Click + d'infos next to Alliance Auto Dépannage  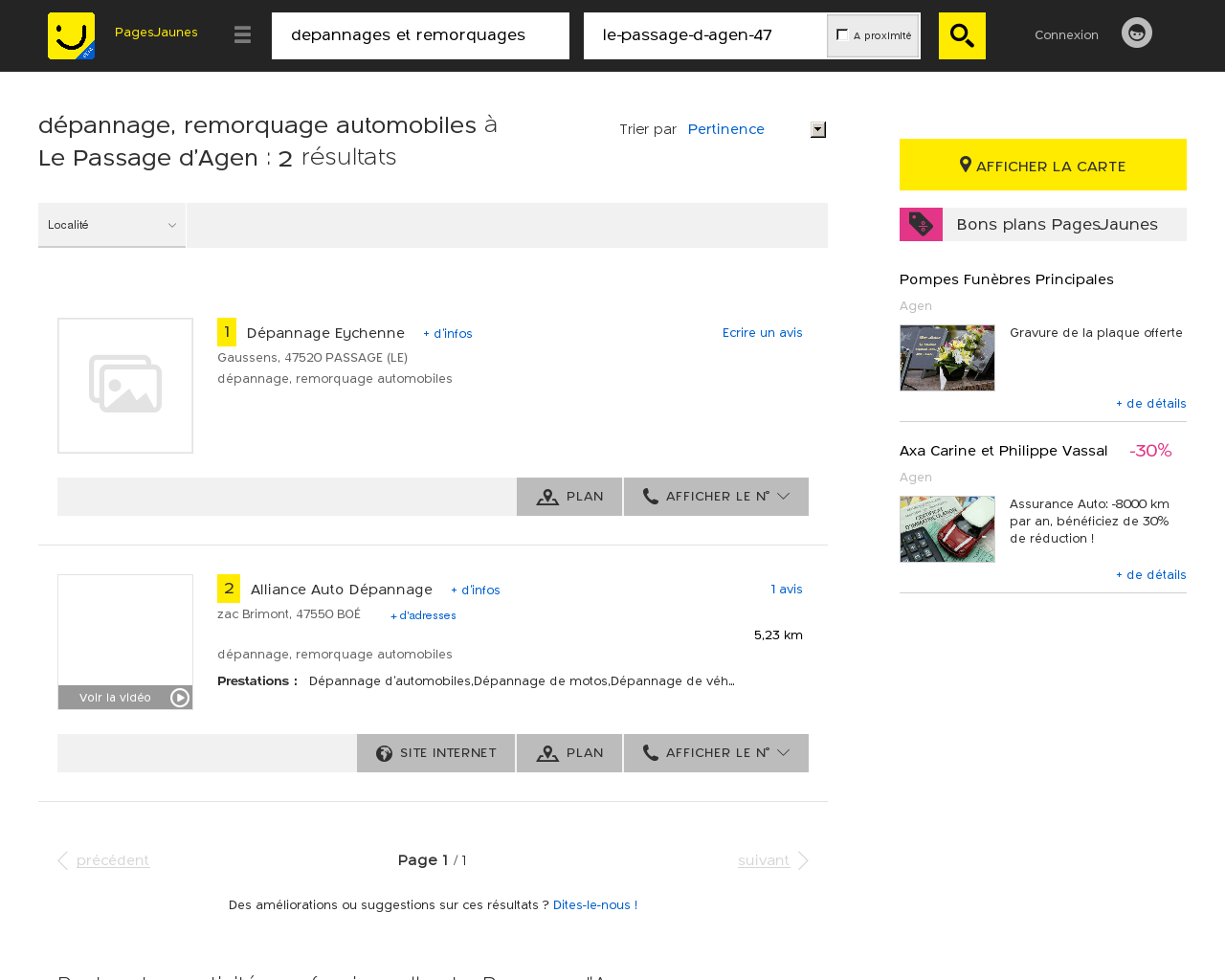pos(476,590)
